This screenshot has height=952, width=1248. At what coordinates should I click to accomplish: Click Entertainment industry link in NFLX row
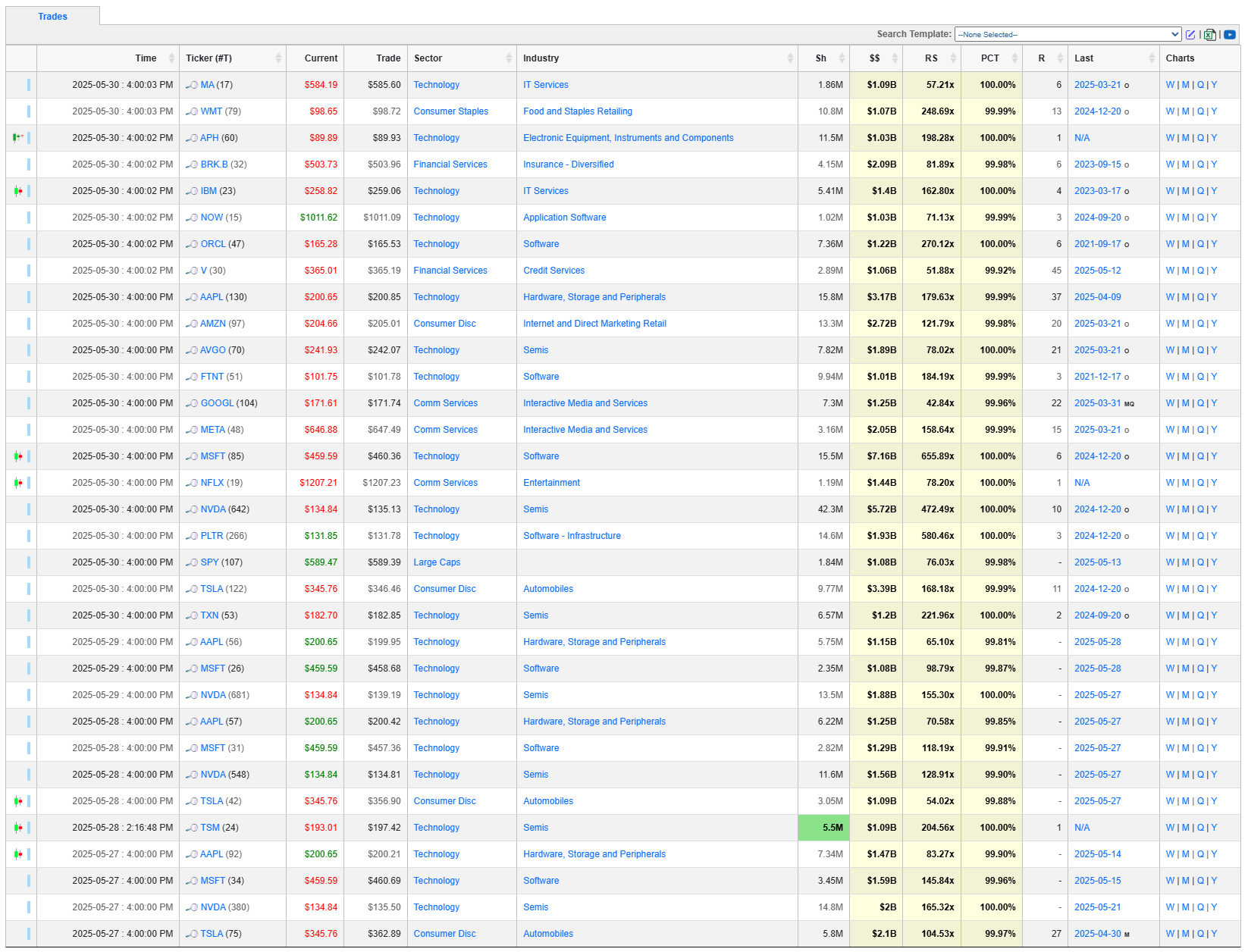click(551, 483)
